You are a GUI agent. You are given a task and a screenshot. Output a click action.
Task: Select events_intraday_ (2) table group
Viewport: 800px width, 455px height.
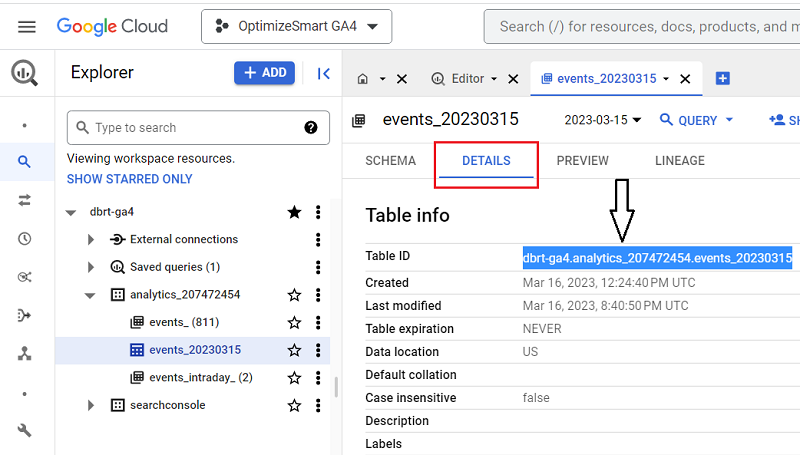point(201,377)
